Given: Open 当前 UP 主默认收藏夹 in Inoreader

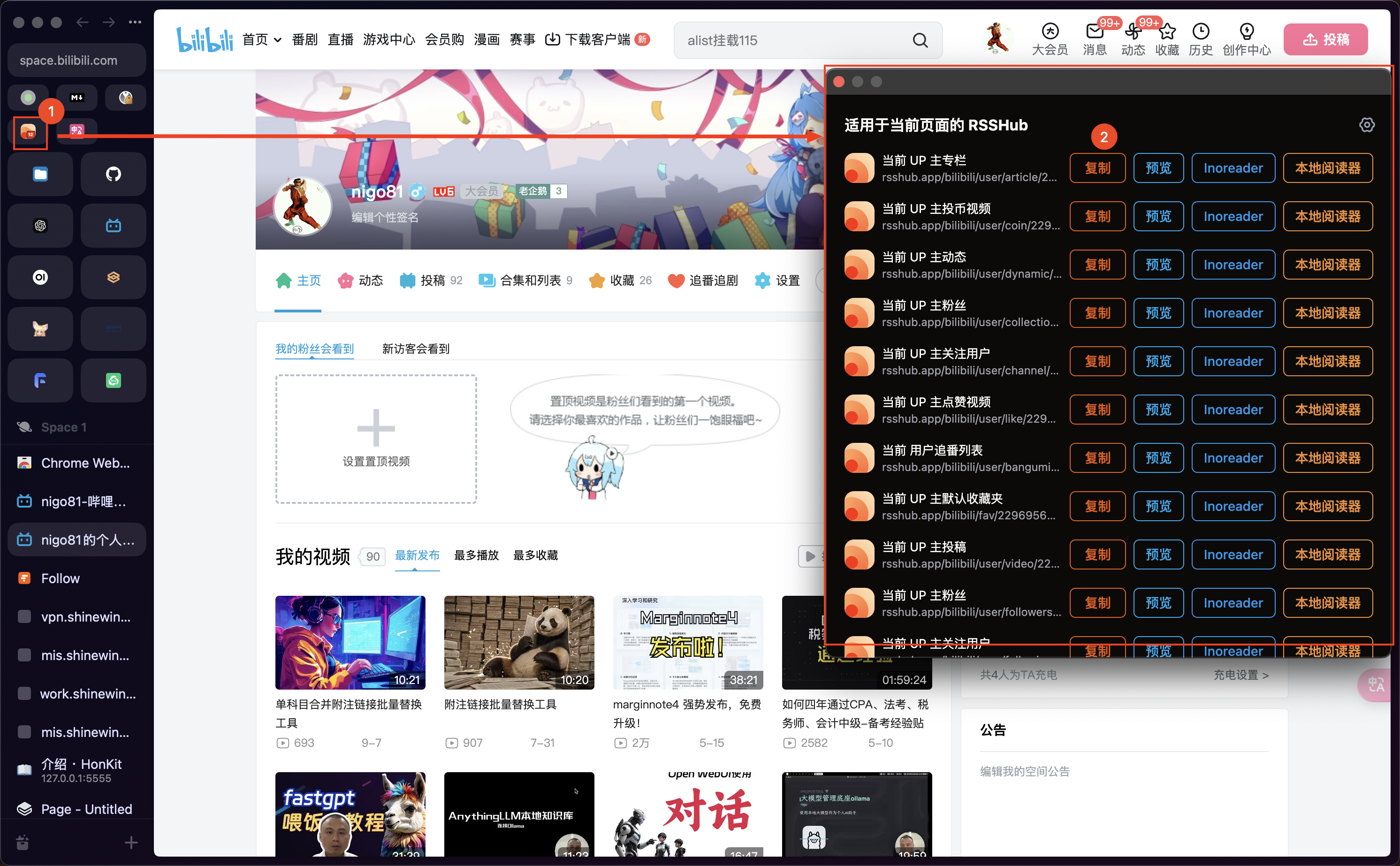Looking at the screenshot, I should (1233, 506).
